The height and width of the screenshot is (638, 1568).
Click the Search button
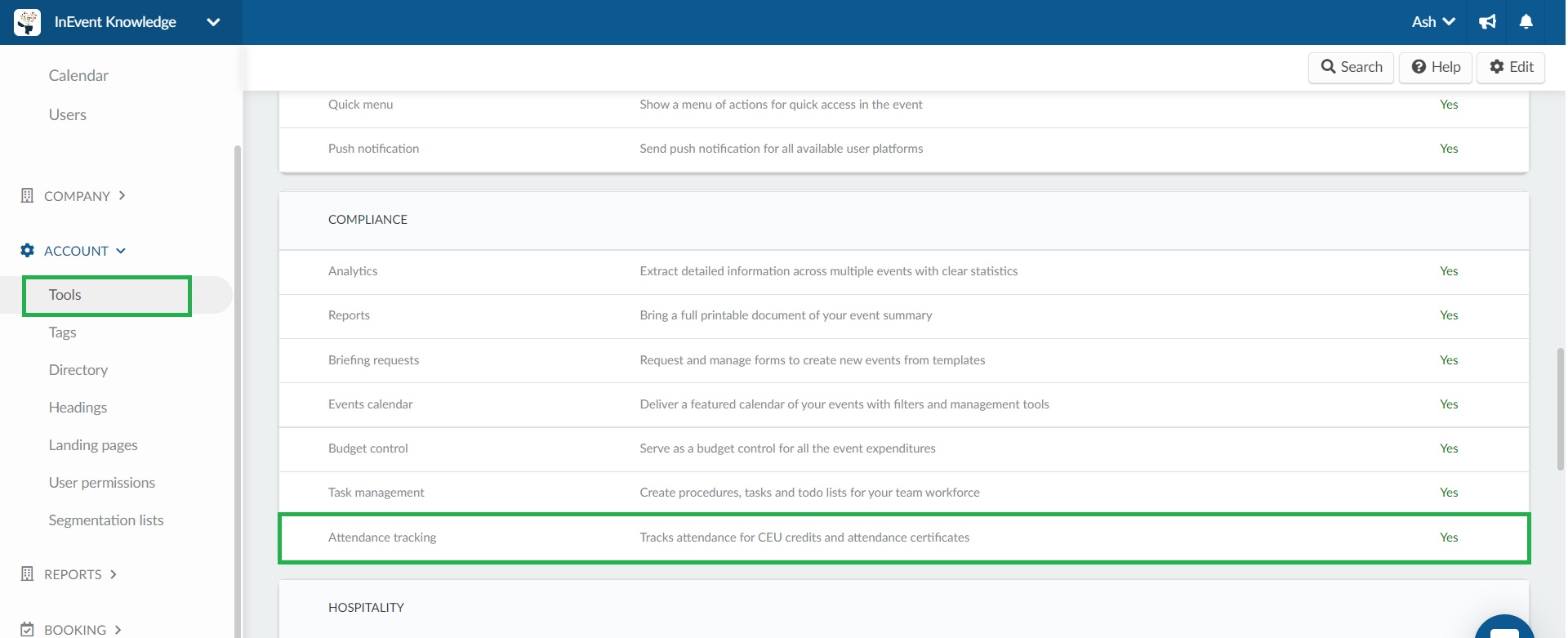(1352, 67)
